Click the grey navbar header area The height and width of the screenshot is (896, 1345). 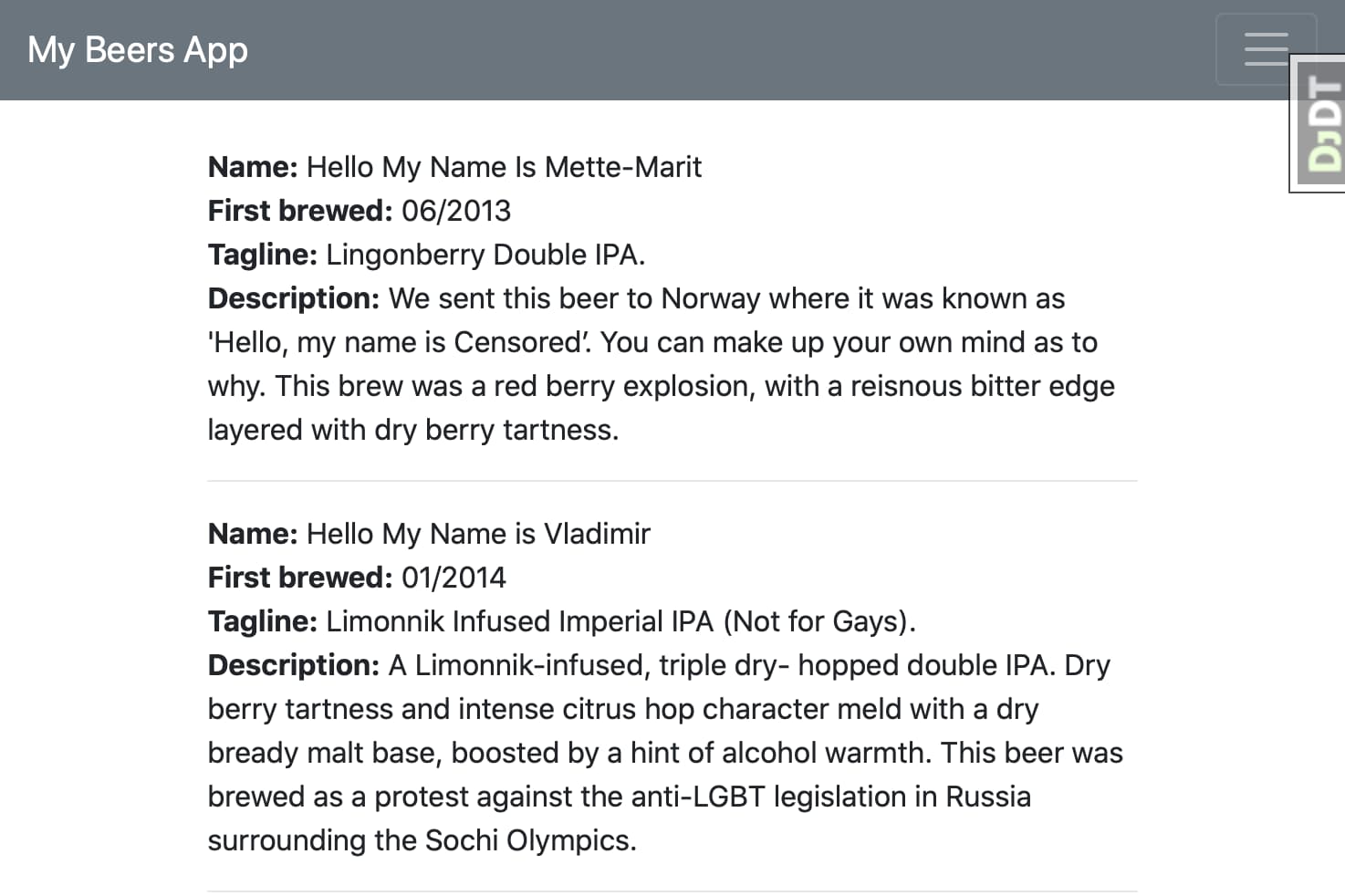639,49
